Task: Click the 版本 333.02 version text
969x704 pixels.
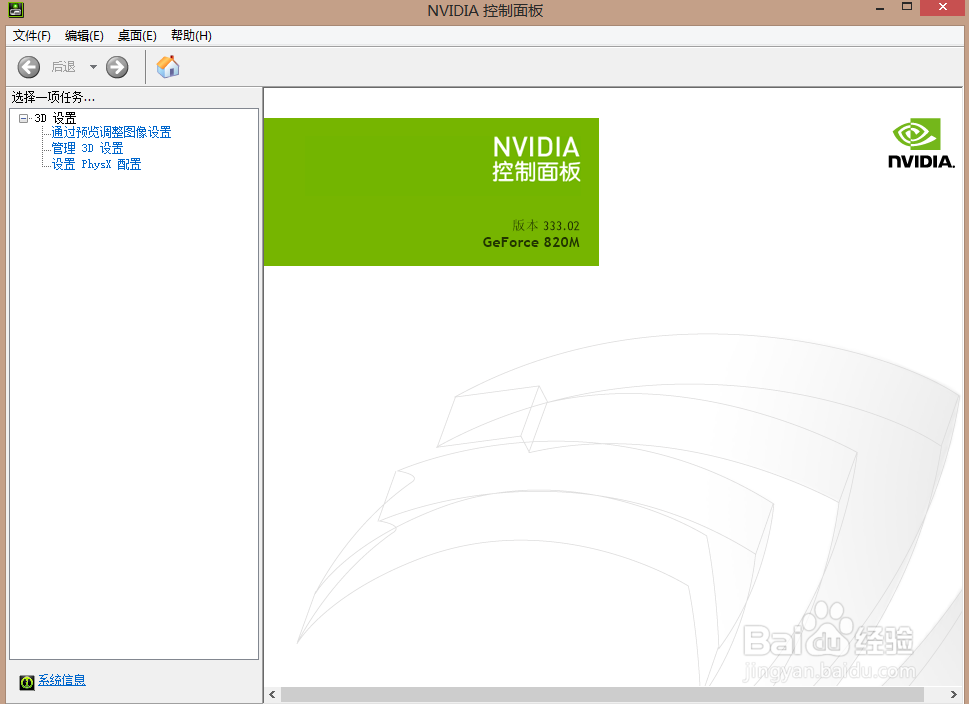Action: (546, 226)
